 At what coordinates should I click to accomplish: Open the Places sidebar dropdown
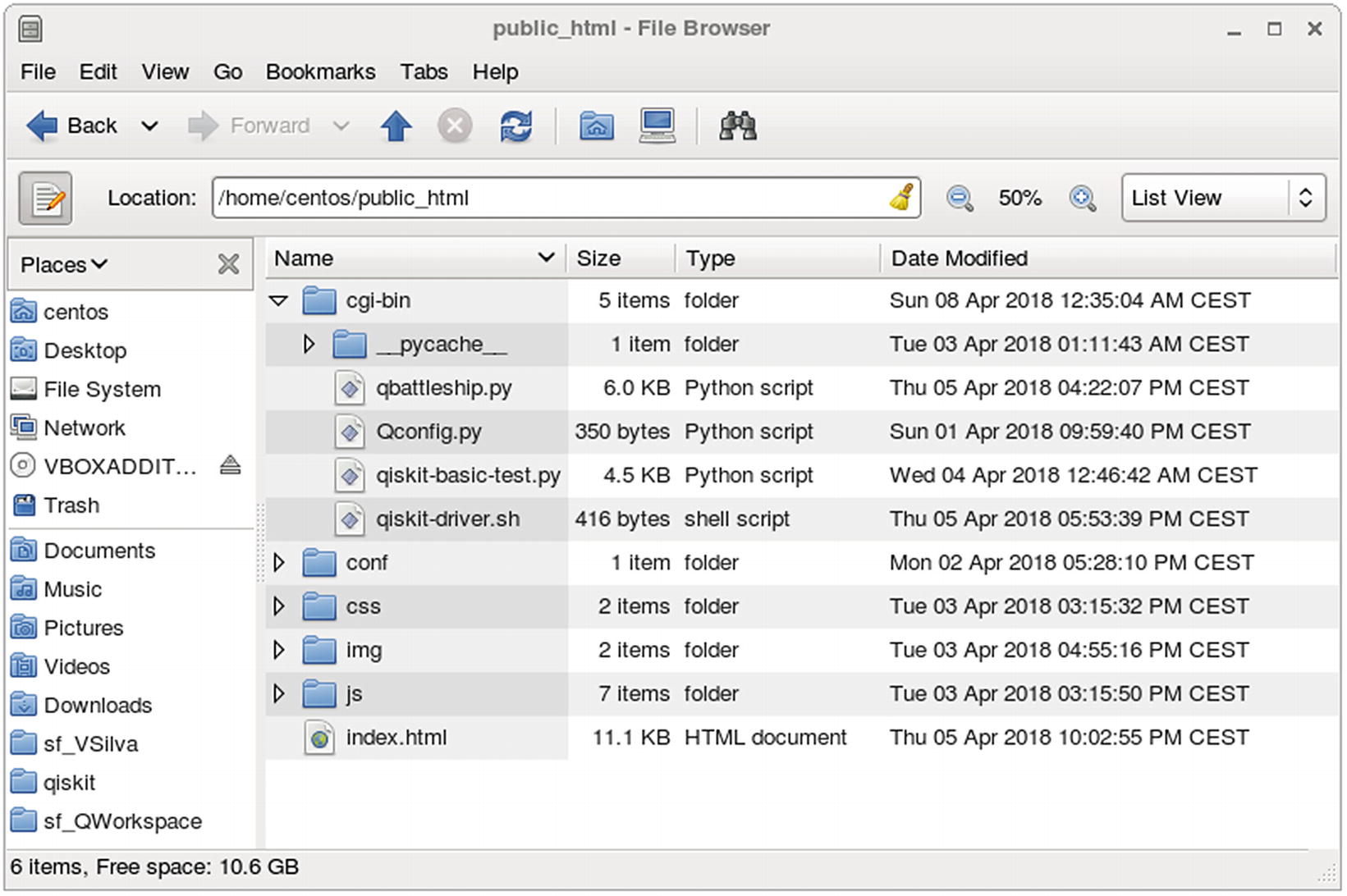64,265
